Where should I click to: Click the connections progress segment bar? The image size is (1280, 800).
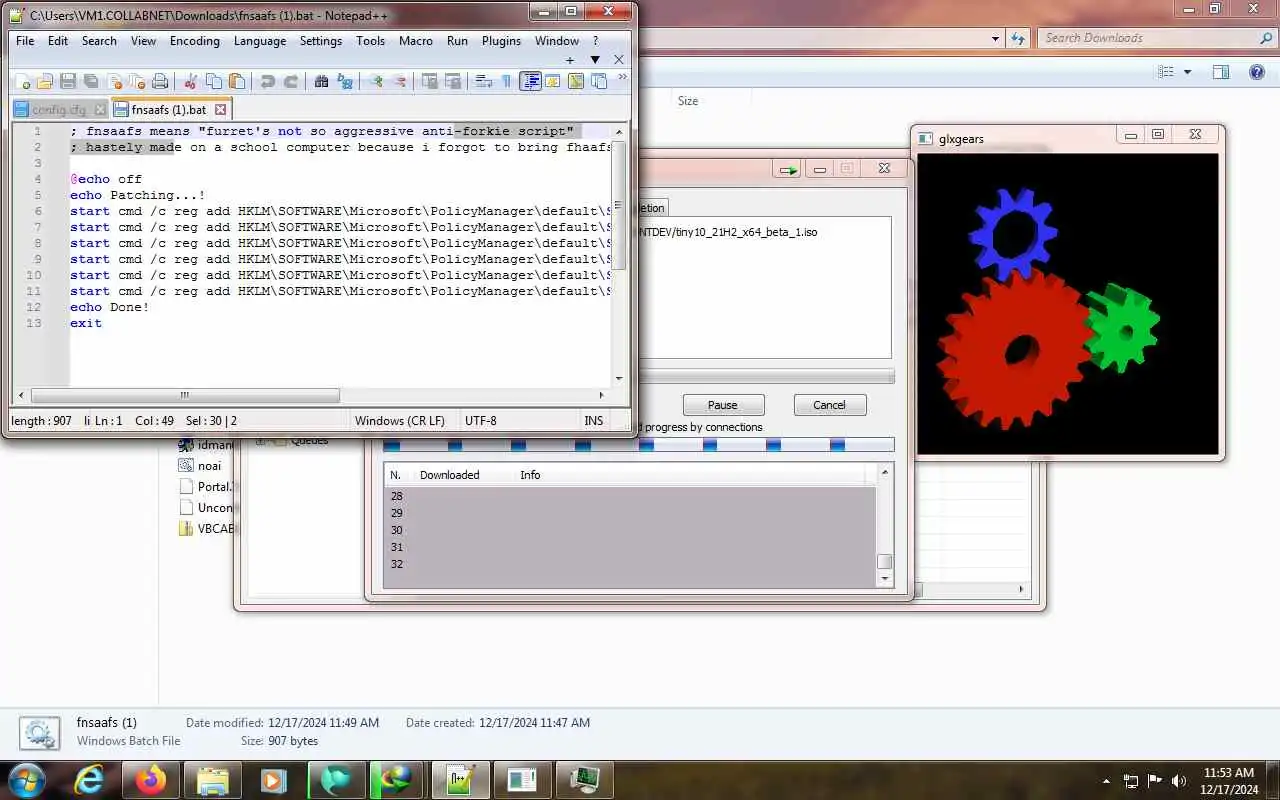(x=638, y=445)
